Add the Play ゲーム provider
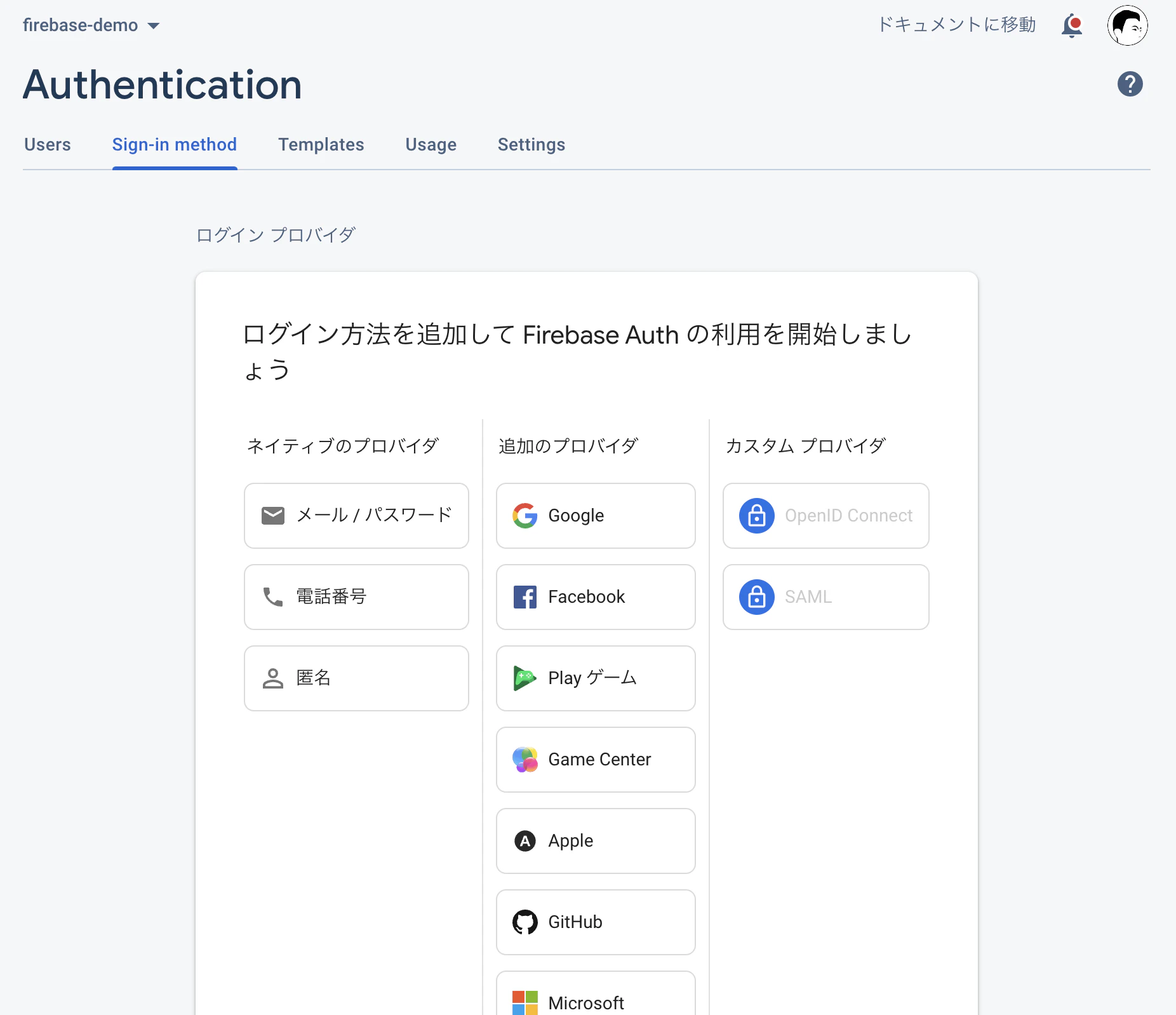1176x1015 pixels. [x=596, y=678]
